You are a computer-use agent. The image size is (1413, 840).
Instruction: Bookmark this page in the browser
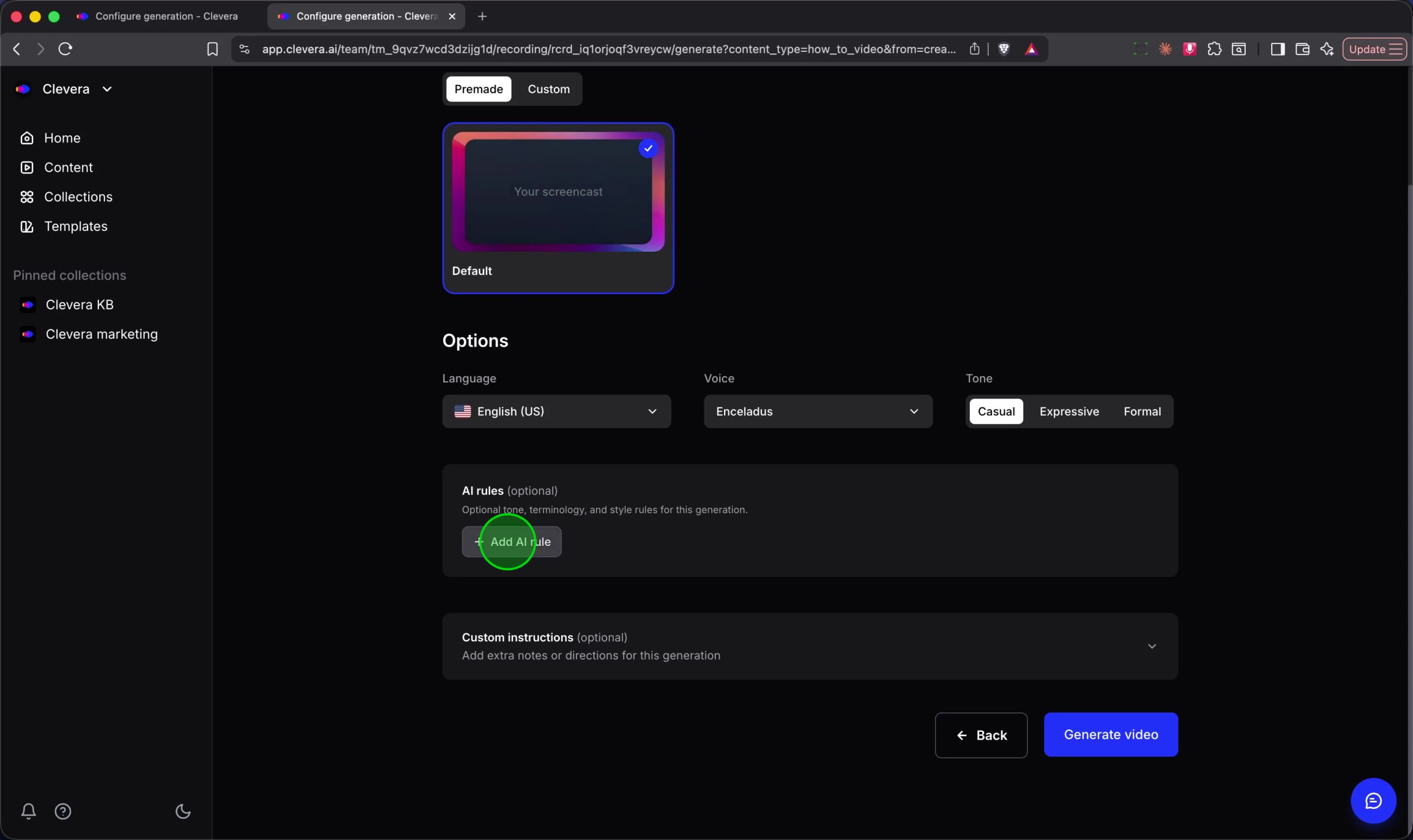[x=213, y=49]
